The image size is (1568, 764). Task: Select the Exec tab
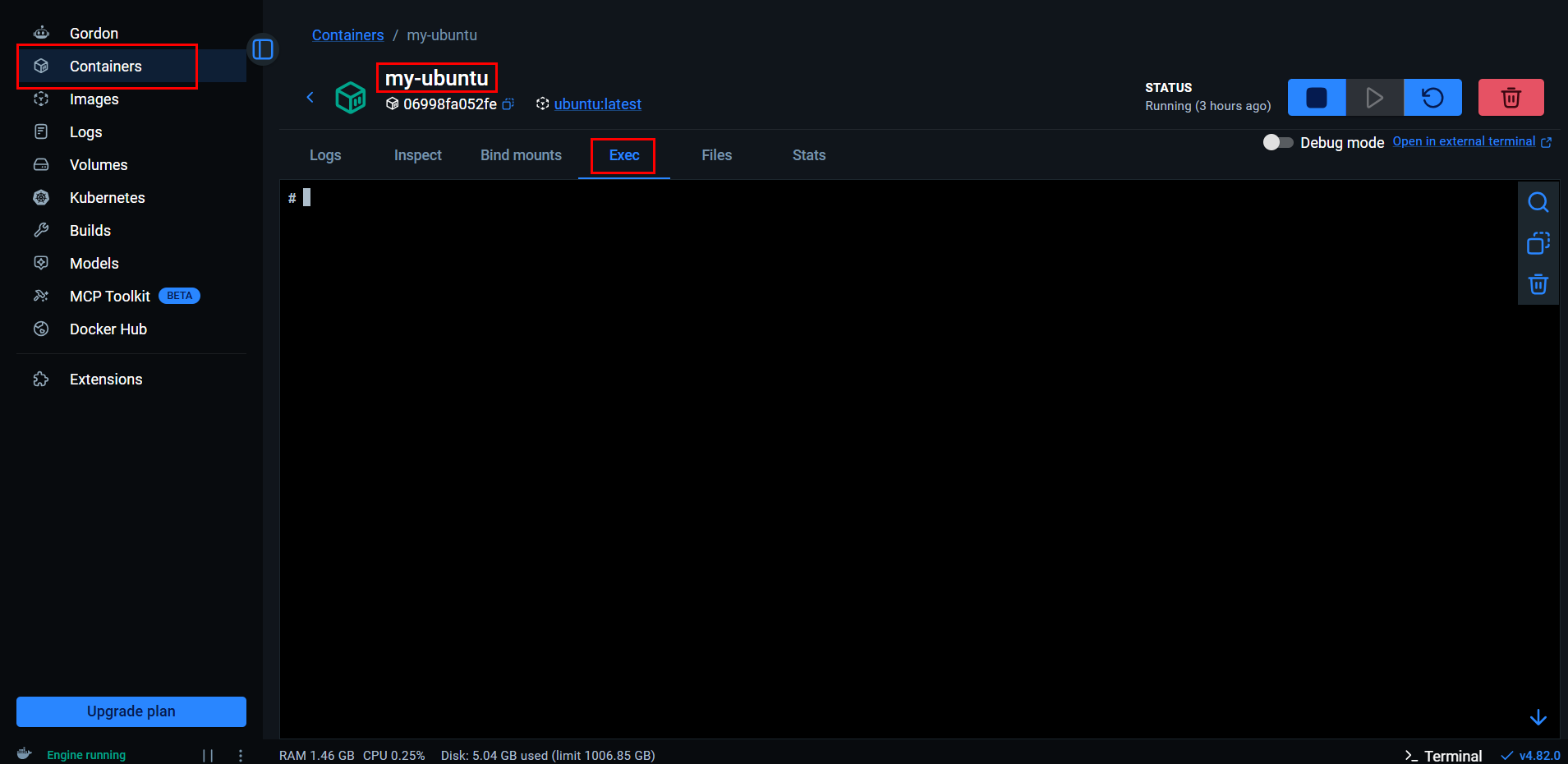point(624,155)
